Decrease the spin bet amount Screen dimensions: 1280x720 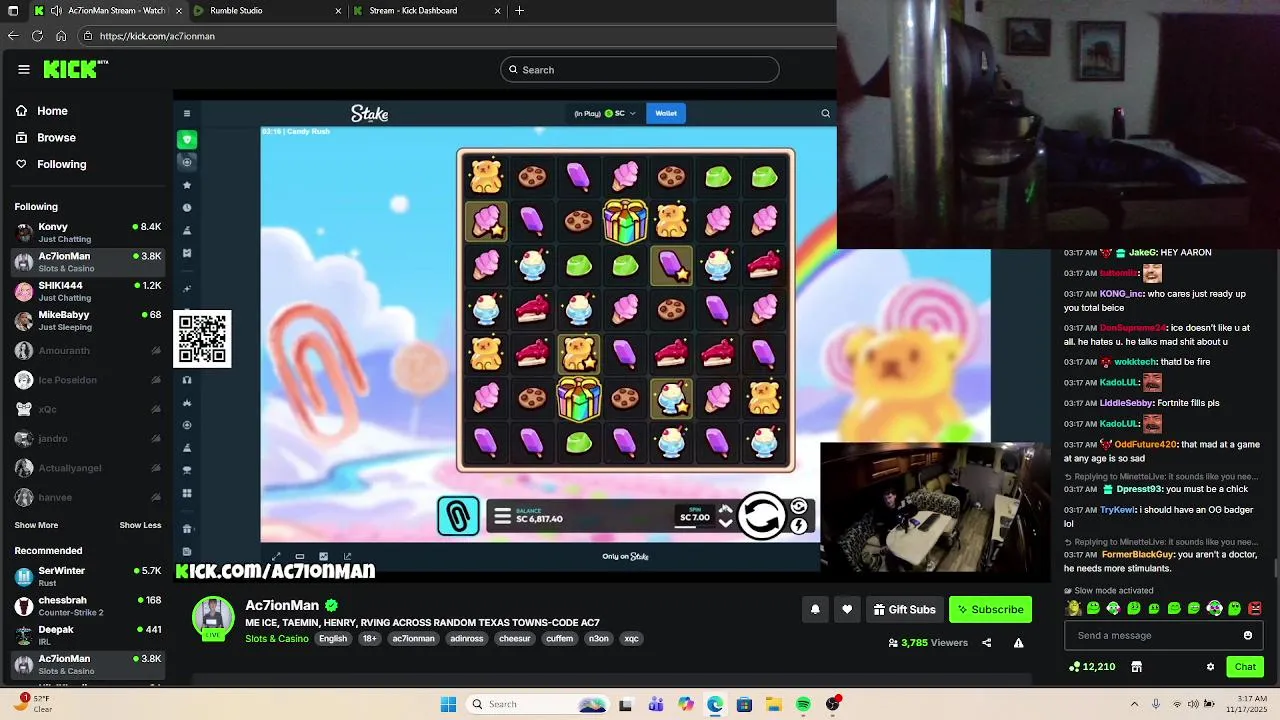coord(726,524)
